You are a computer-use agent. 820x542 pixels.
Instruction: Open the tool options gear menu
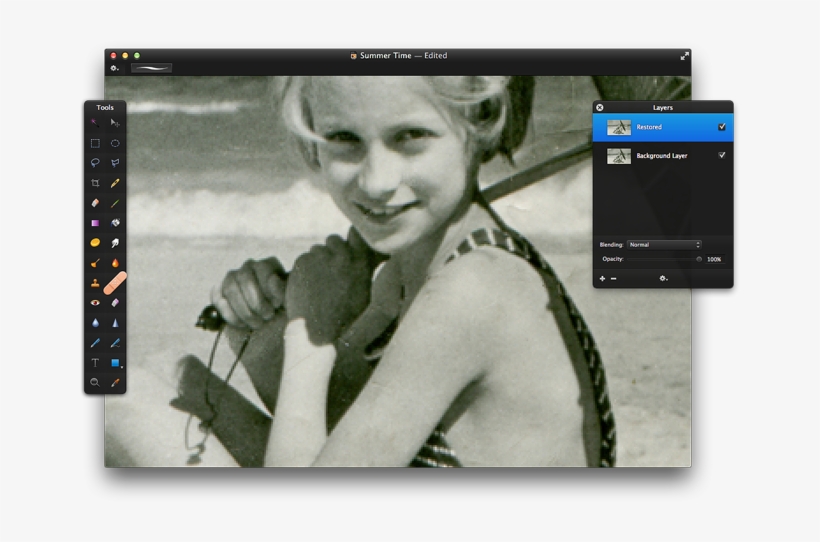click(x=114, y=68)
